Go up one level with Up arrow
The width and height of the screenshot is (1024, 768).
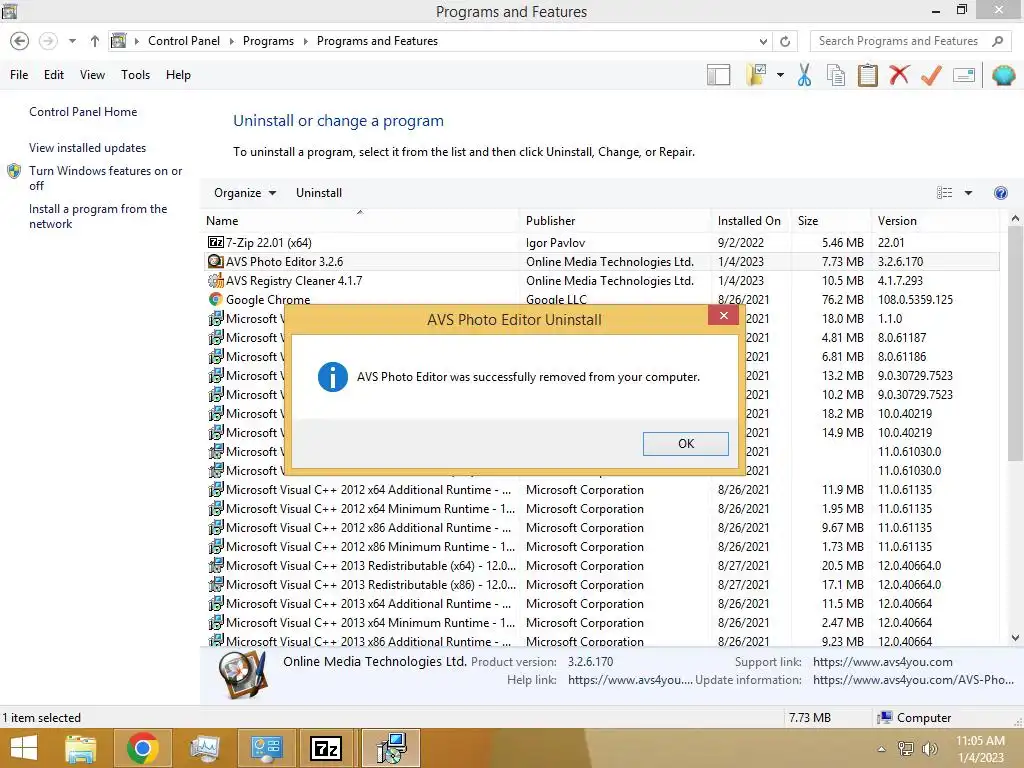95,41
